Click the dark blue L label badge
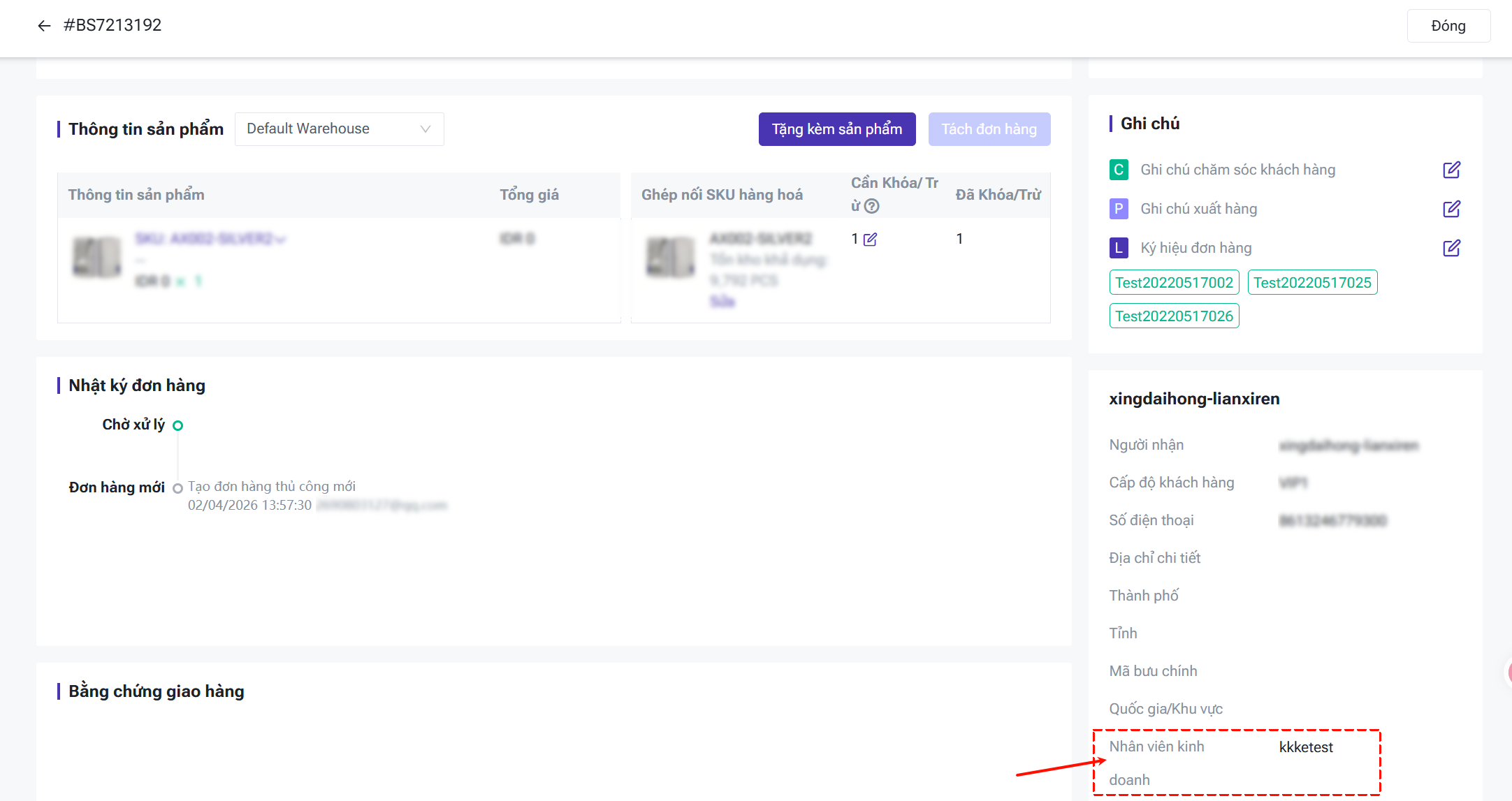The image size is (1512, 801). (x=1119, y=248)
